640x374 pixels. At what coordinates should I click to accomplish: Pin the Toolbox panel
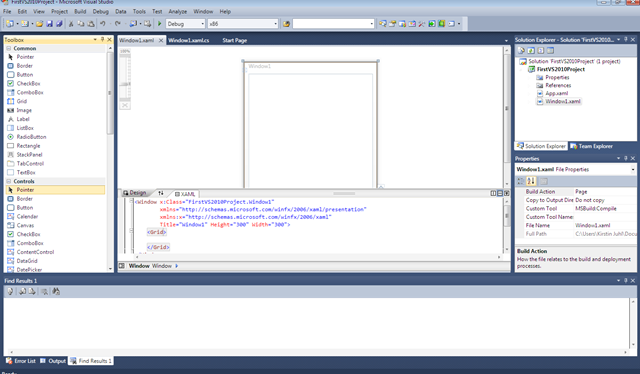[102, 40]
